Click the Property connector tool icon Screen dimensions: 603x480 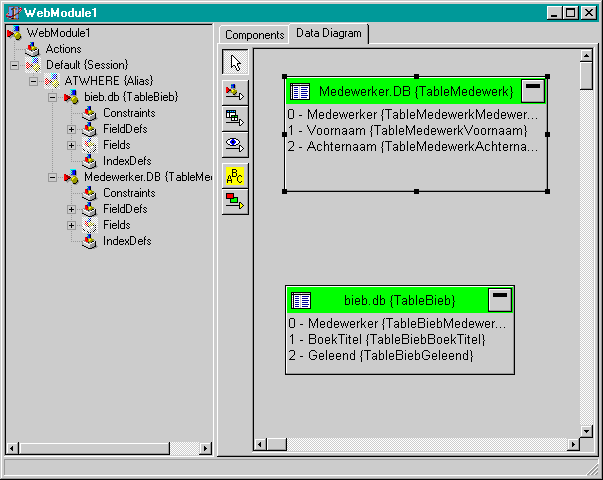point(235,91)
